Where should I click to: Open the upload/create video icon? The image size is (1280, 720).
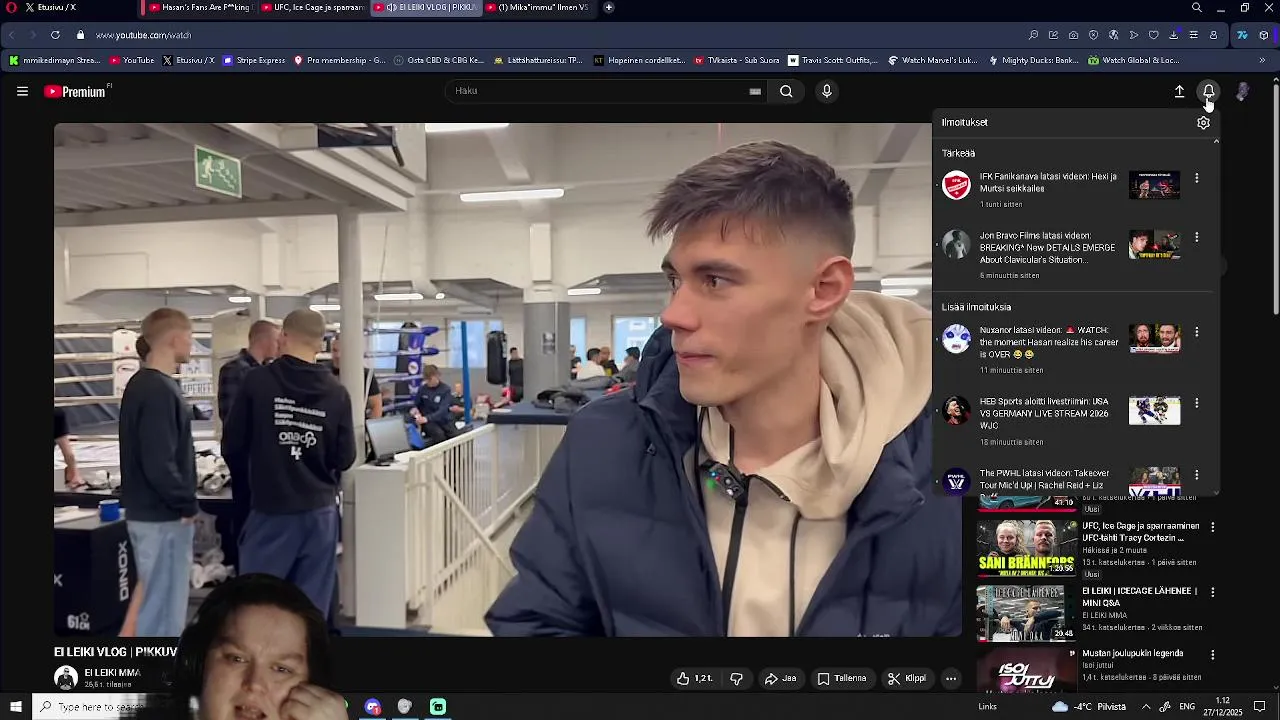(1179, 91)
